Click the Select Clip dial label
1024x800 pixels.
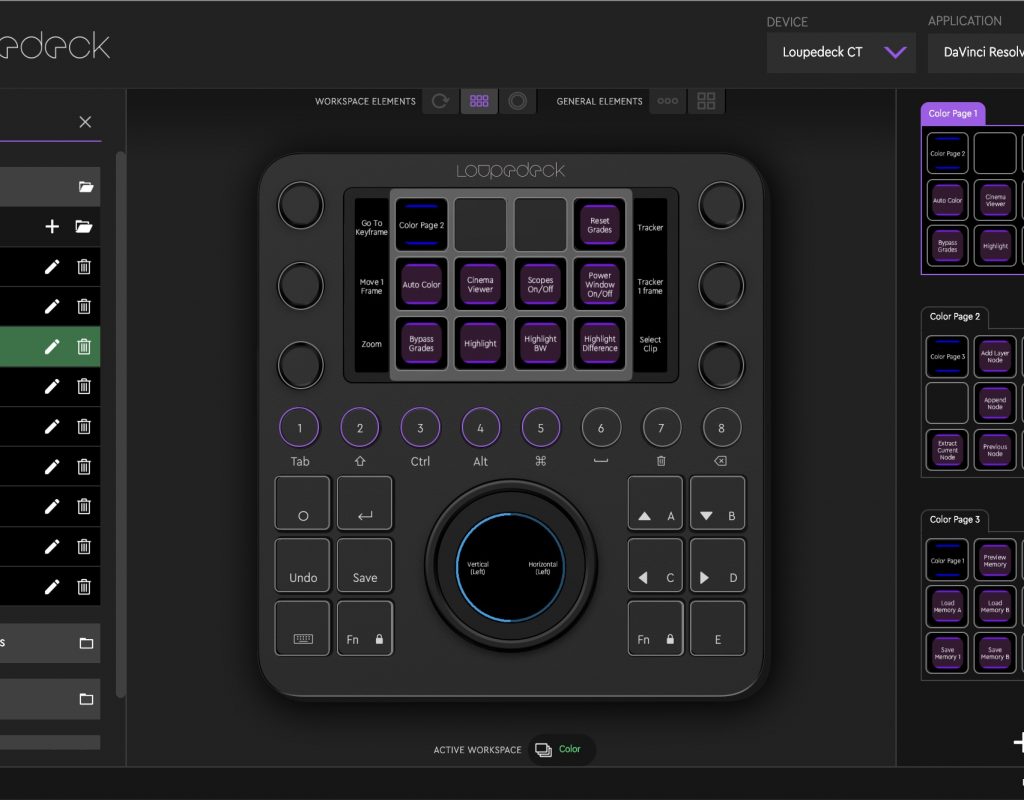[650, 344]
